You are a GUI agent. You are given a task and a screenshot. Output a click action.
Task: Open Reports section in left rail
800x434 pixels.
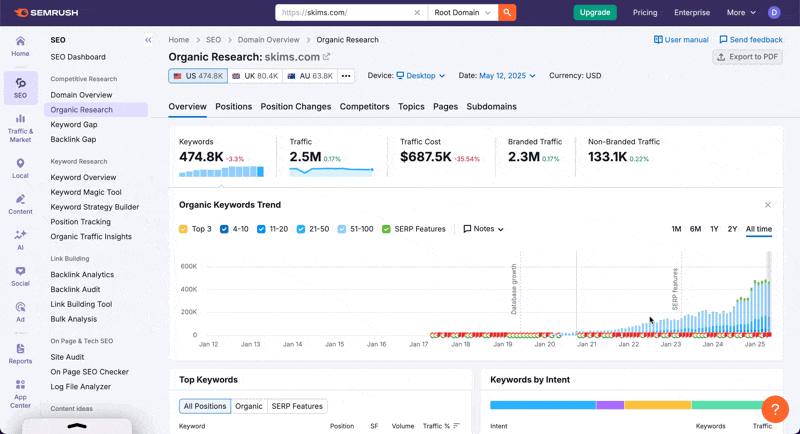(20, 353)
